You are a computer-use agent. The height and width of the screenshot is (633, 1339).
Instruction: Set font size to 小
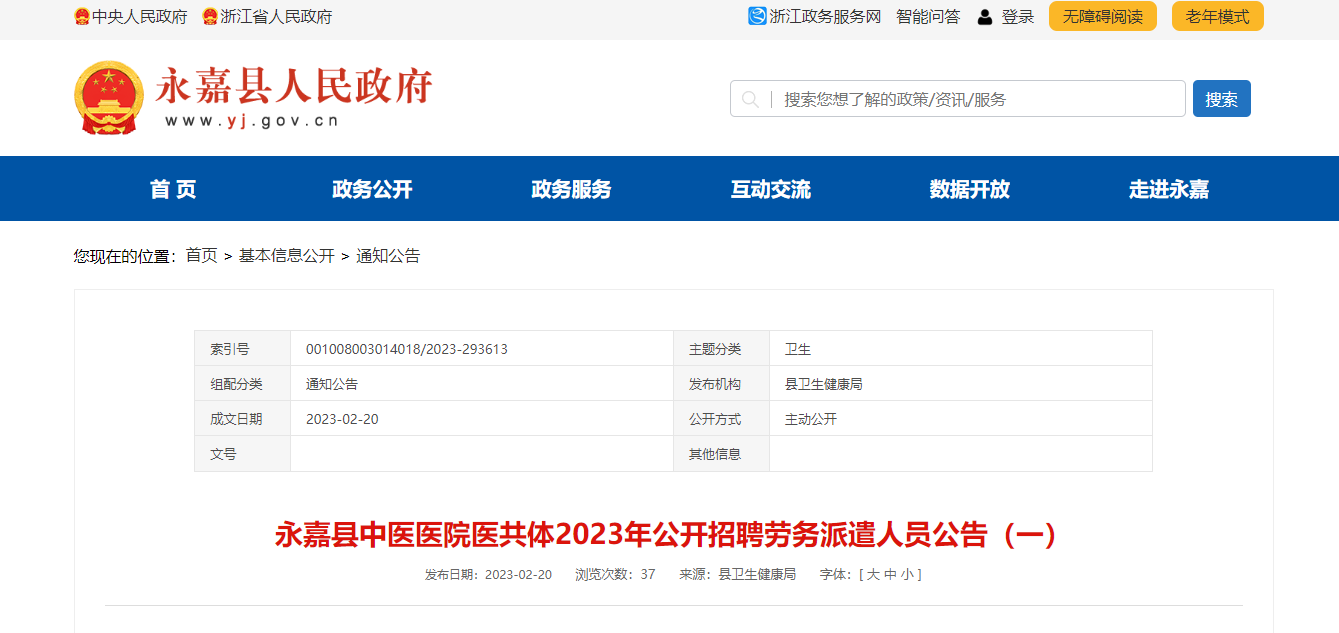[905, 575]
